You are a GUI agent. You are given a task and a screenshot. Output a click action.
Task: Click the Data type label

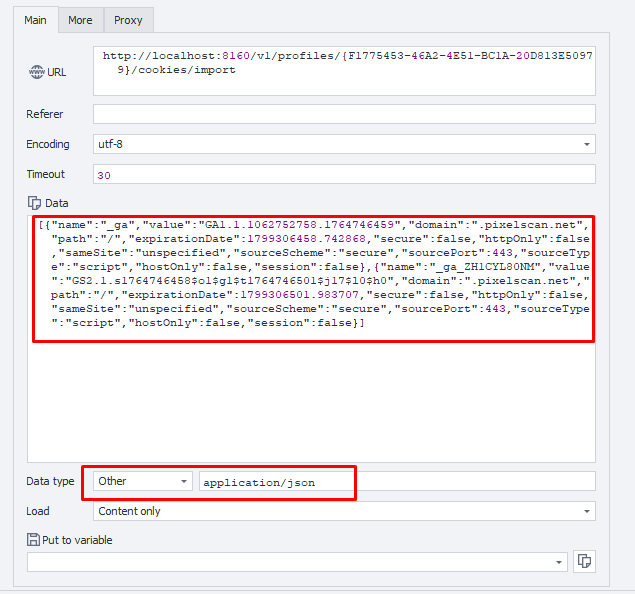pos(50,481)
